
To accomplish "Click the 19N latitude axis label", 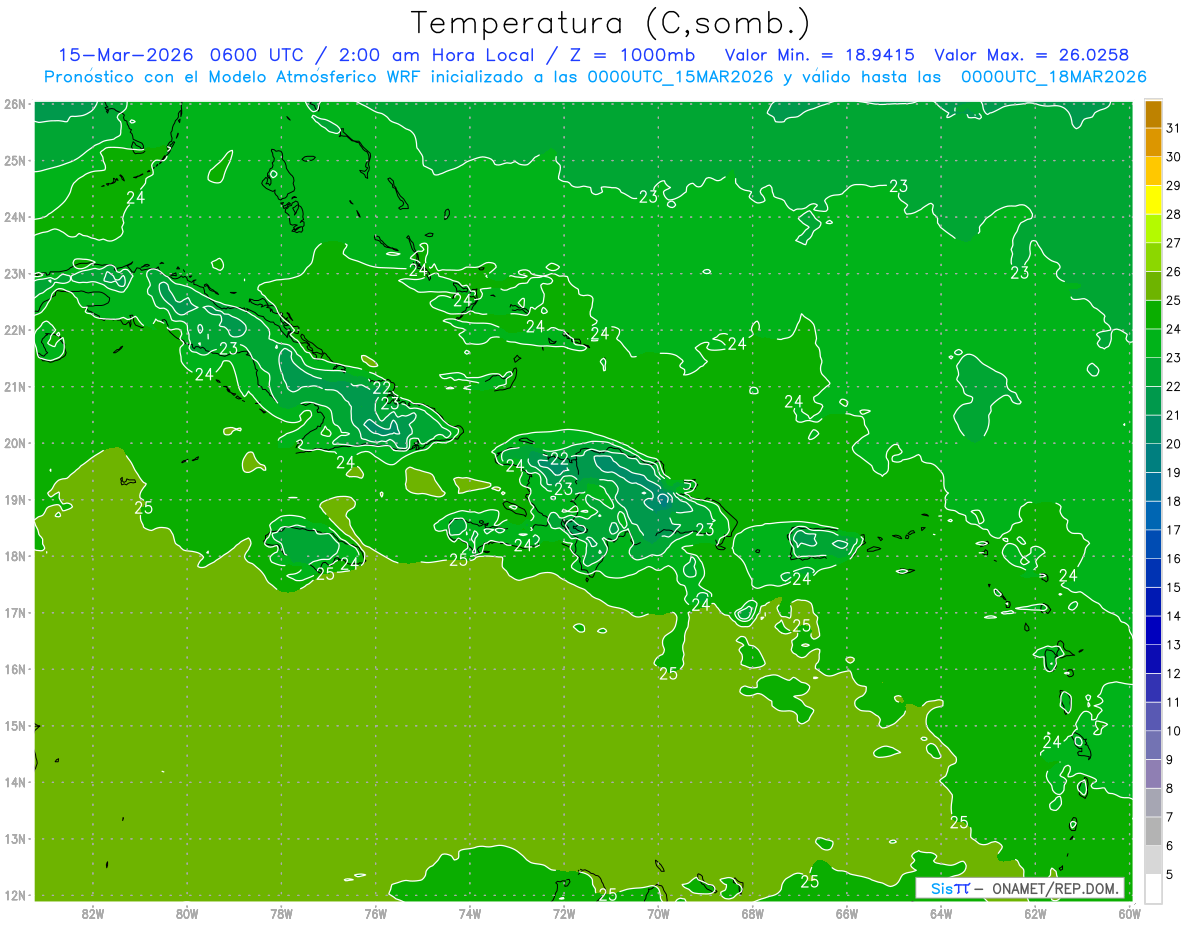I will (15, 500).
